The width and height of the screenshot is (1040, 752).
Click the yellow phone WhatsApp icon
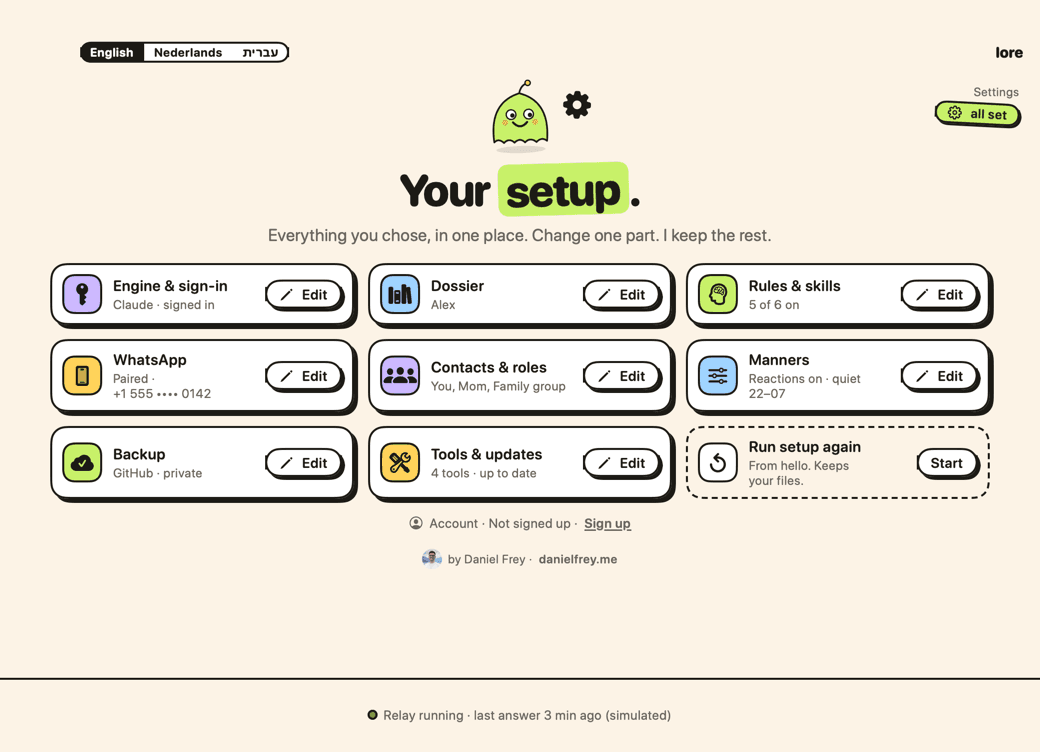(x=82, y=375)
